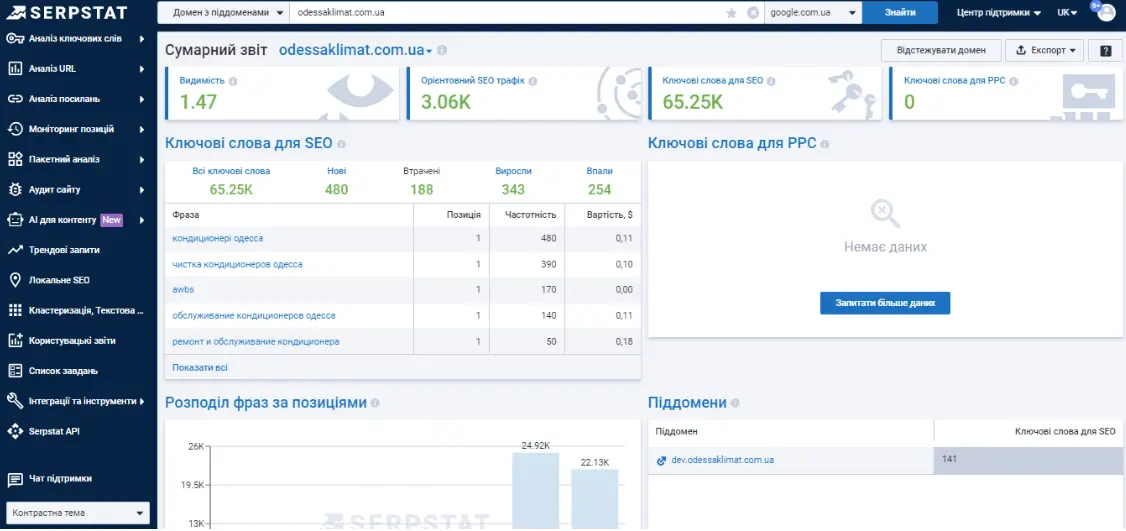Open position monitoring clock icon
This screenshot has width=1126, height=531.
tap(15, 129)
